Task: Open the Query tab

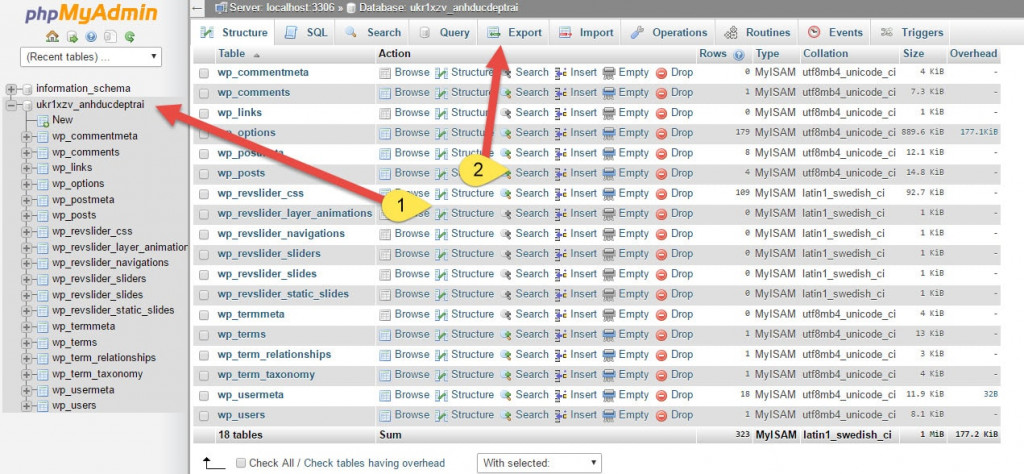Action: [444, 33]
